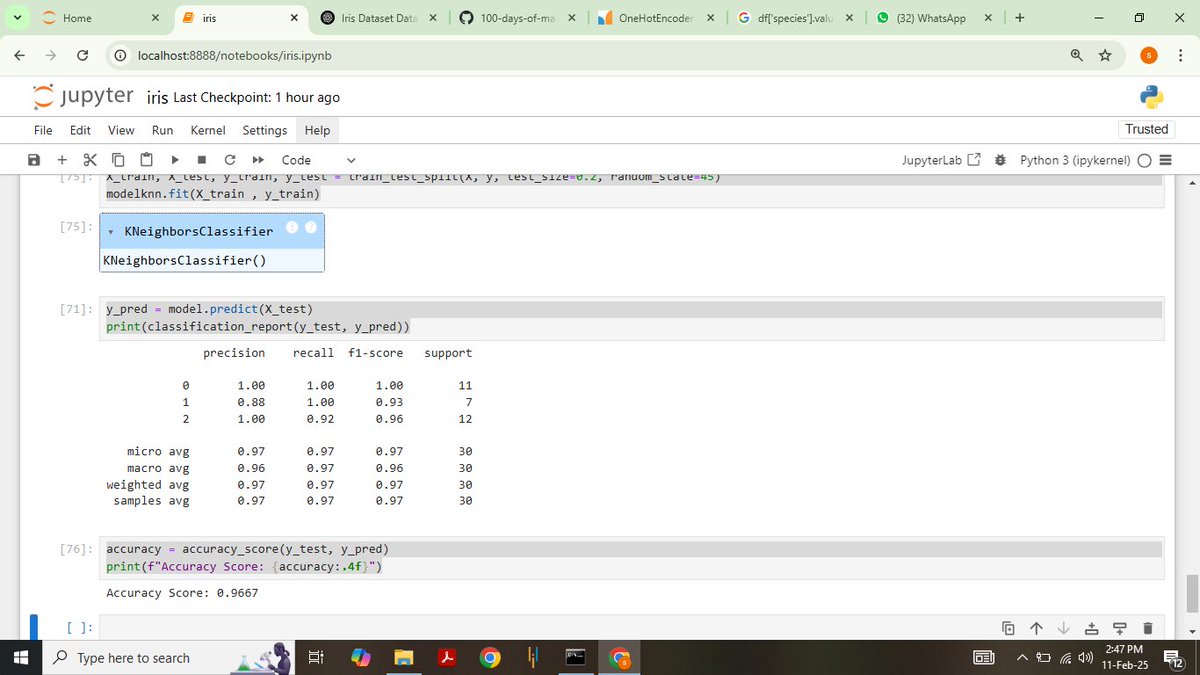1200x675 pixels.
Task: Open the cell type dropdown showing Code
Action: (318, 160)
